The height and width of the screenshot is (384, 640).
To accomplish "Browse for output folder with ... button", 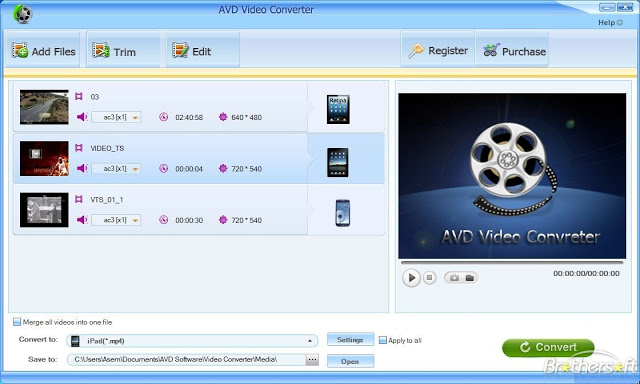I will pos(312,360).
